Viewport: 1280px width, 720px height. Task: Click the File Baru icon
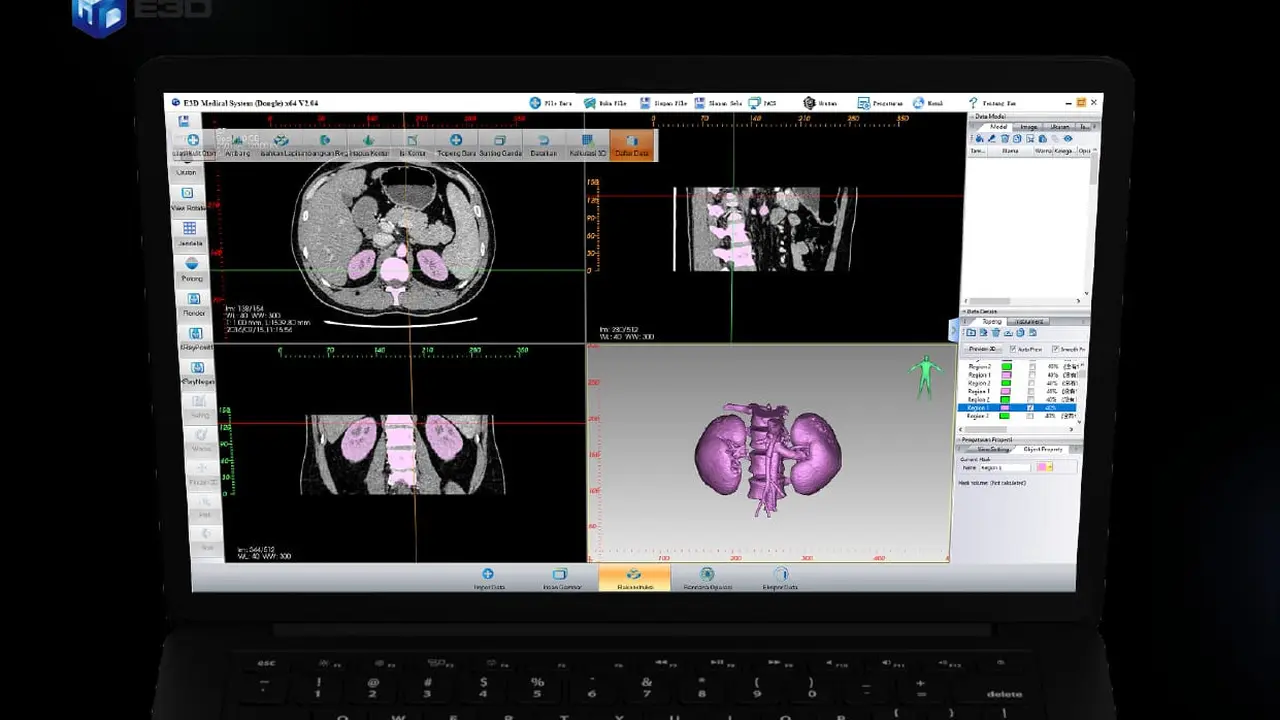tap(535, 103)
